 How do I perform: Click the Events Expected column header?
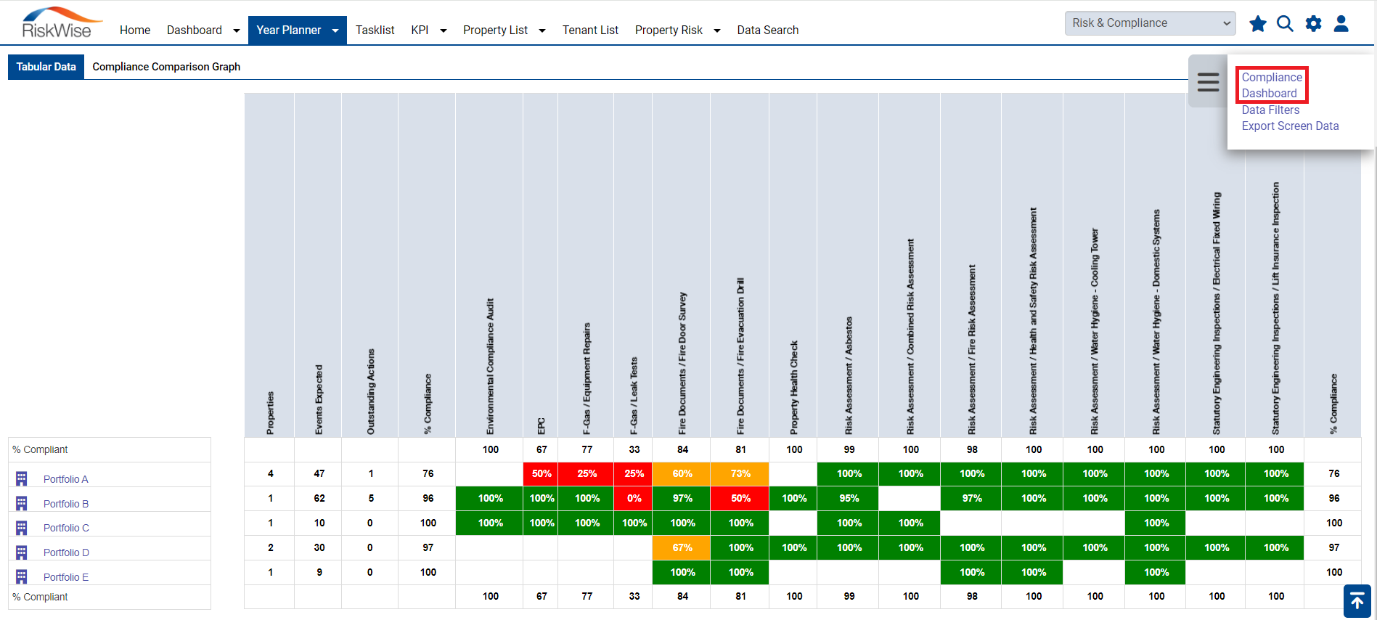click(x=318, y=265)
